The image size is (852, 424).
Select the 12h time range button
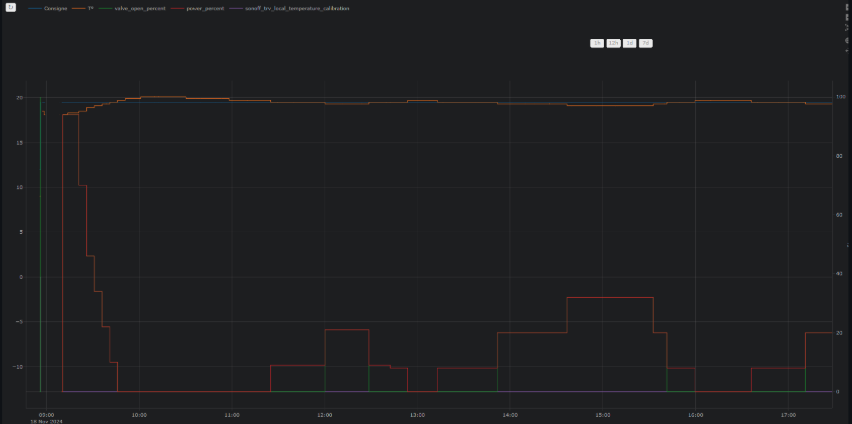click(613, 43)
